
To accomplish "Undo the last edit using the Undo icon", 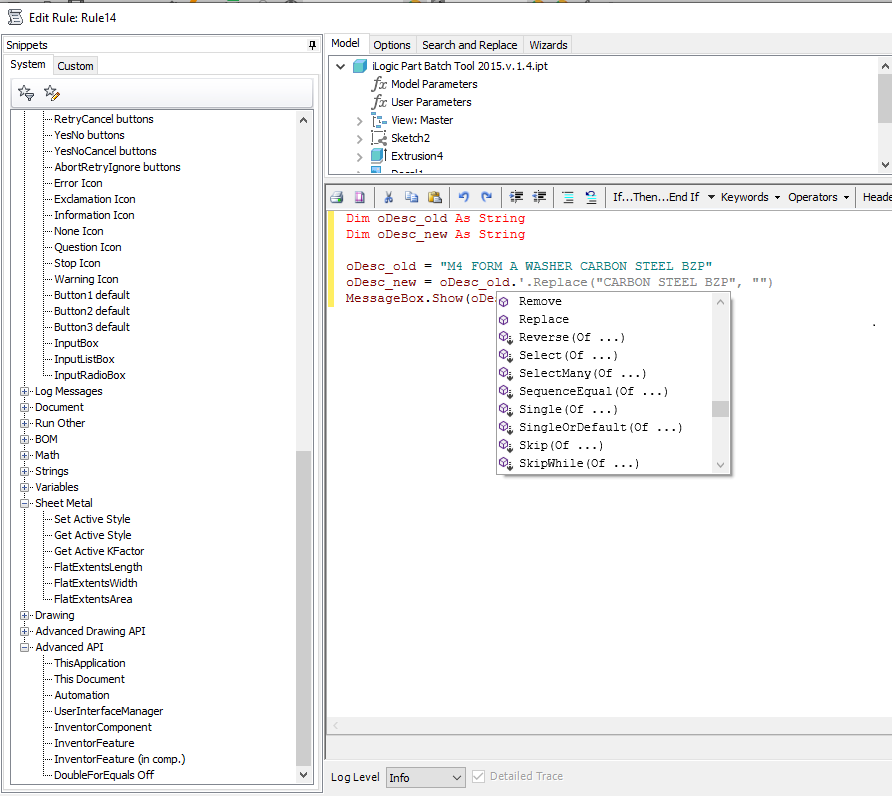I will [465, 197].
